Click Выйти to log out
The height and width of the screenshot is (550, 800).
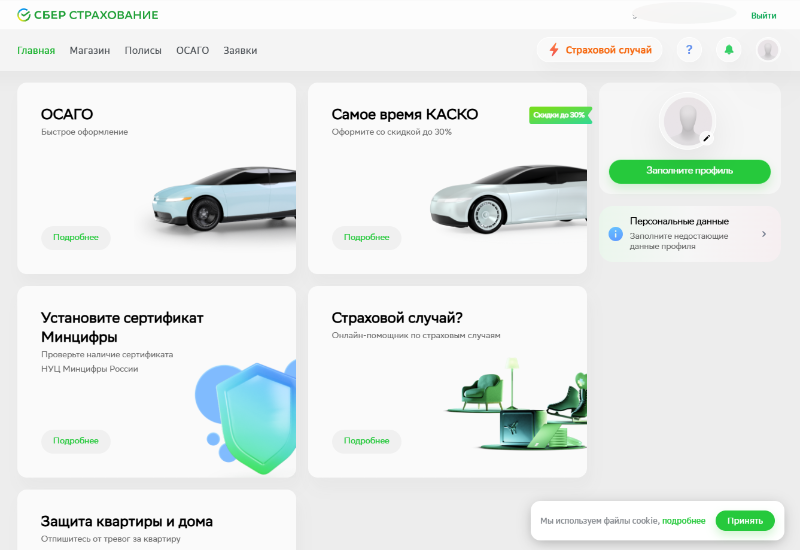pyautogui.click(x=763, y=15)
